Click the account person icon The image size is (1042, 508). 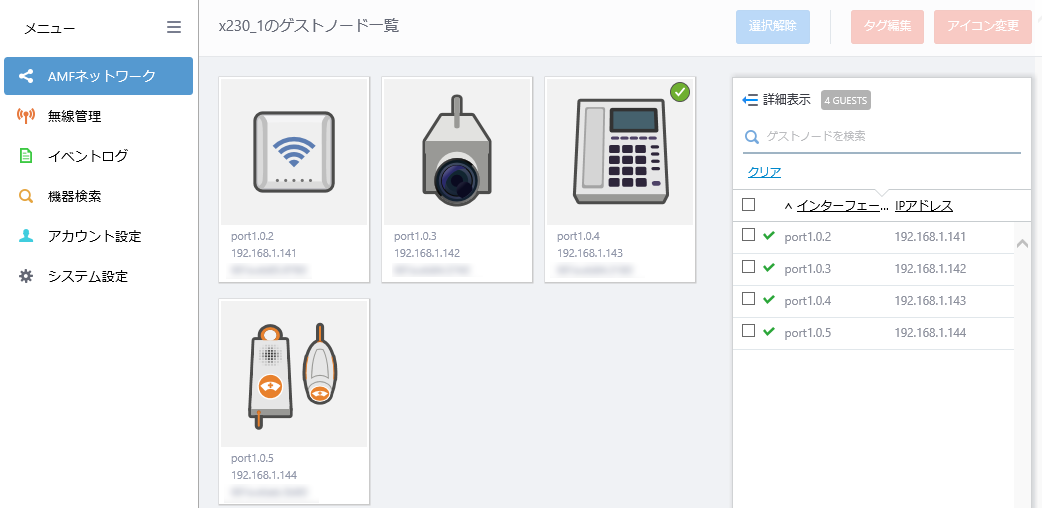click(x=26, y=236)
